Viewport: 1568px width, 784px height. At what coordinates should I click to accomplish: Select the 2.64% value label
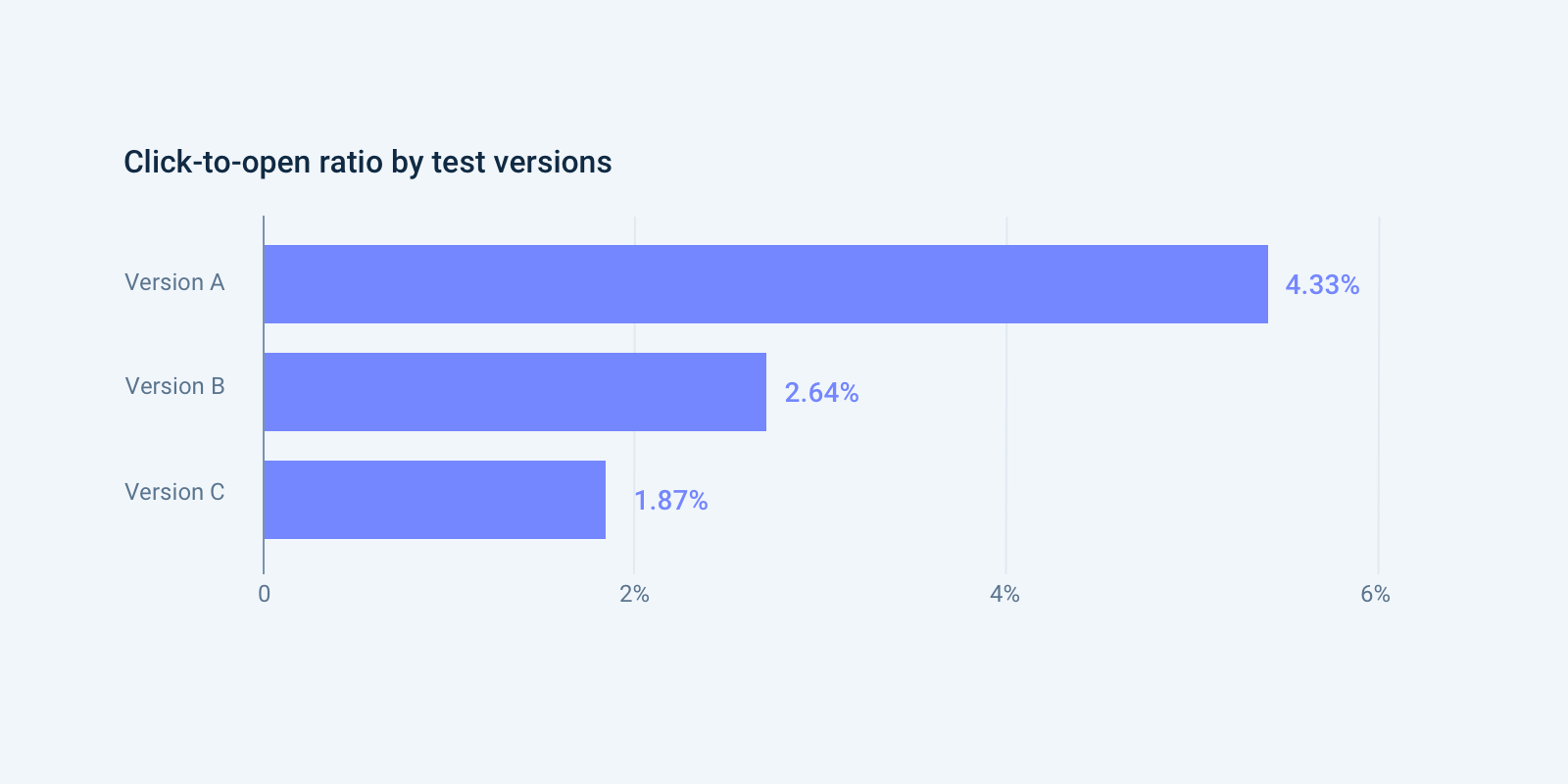click(821, 393)
